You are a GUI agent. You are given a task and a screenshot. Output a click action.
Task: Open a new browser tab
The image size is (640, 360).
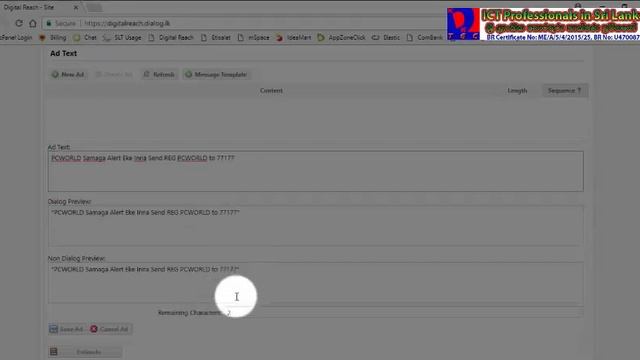pyautogui.click(x=94, y=7)
